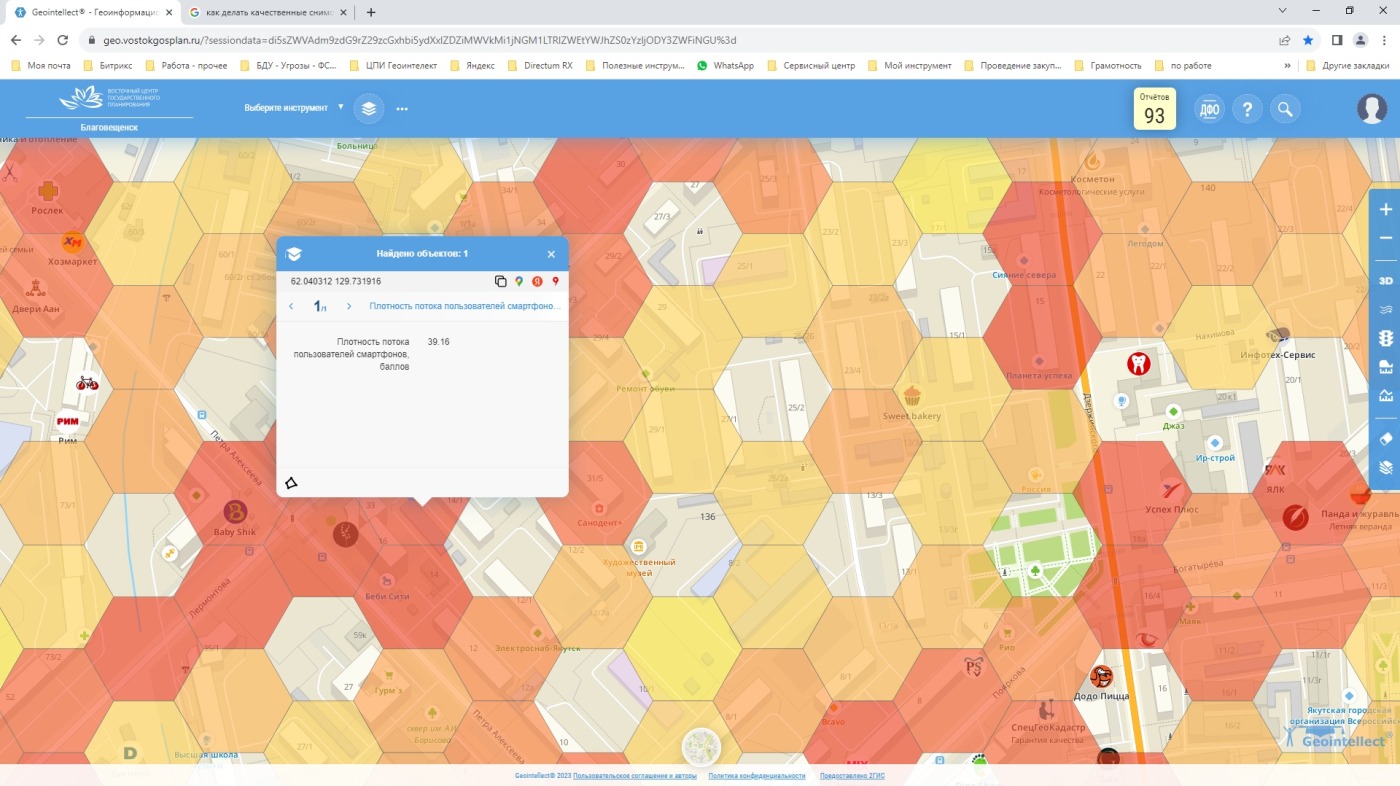Click the graduation cap icon in popup header
The width and height of the screenshot is (1400, 786).
[x=294, y=254]
